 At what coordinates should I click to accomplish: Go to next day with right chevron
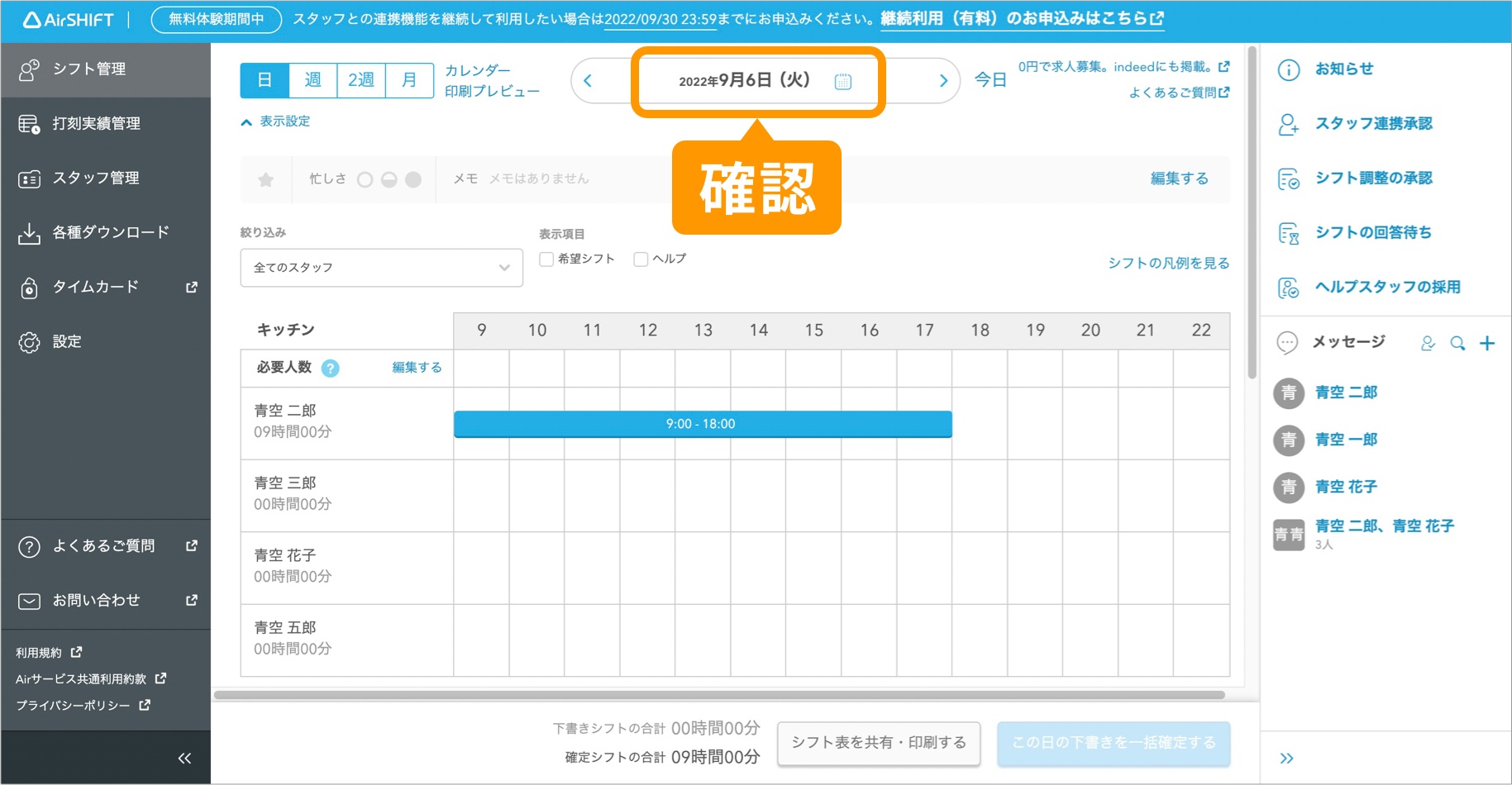(942, 81)
